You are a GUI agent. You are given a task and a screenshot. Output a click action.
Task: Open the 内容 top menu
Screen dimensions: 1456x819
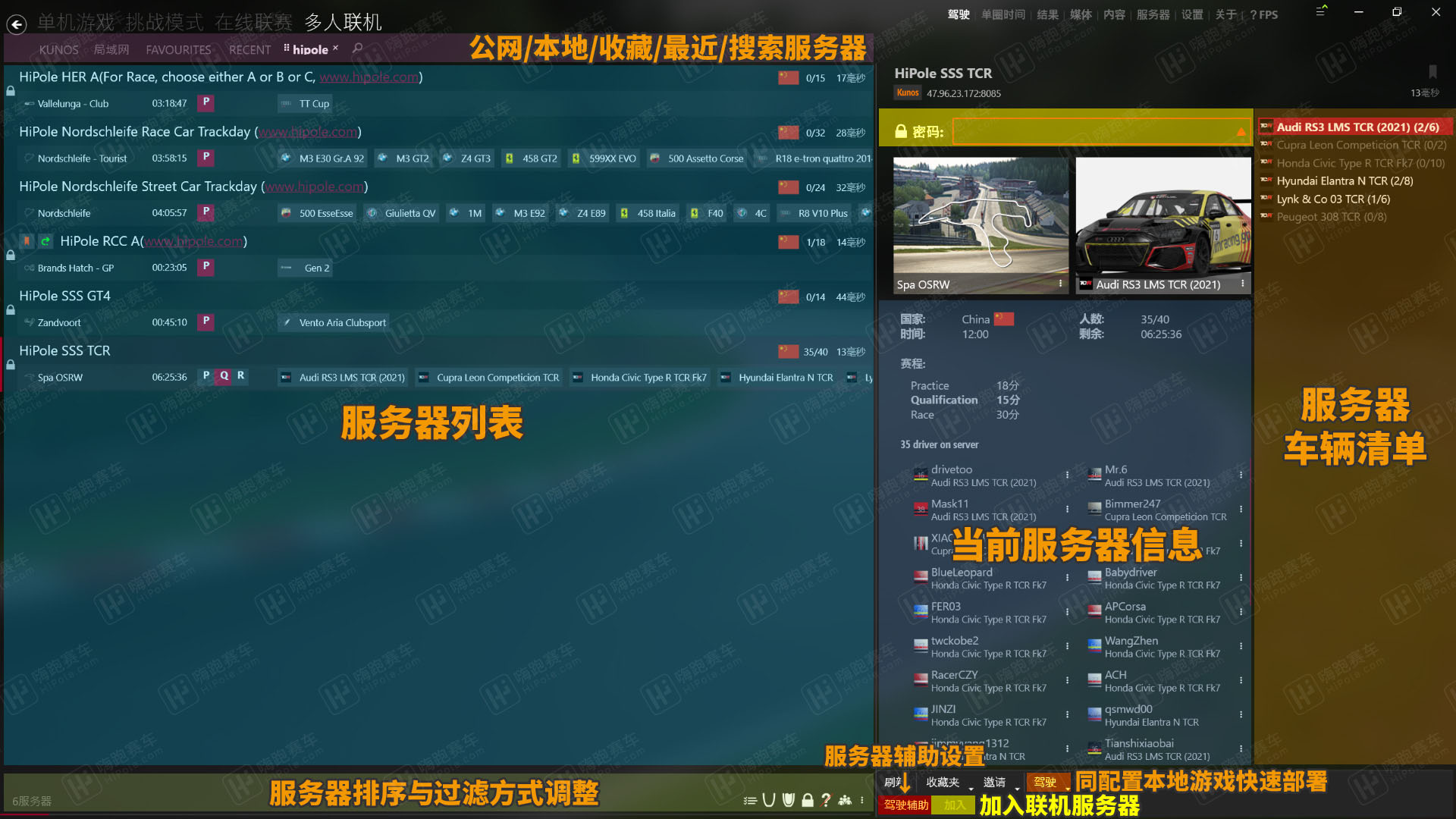1114,14
